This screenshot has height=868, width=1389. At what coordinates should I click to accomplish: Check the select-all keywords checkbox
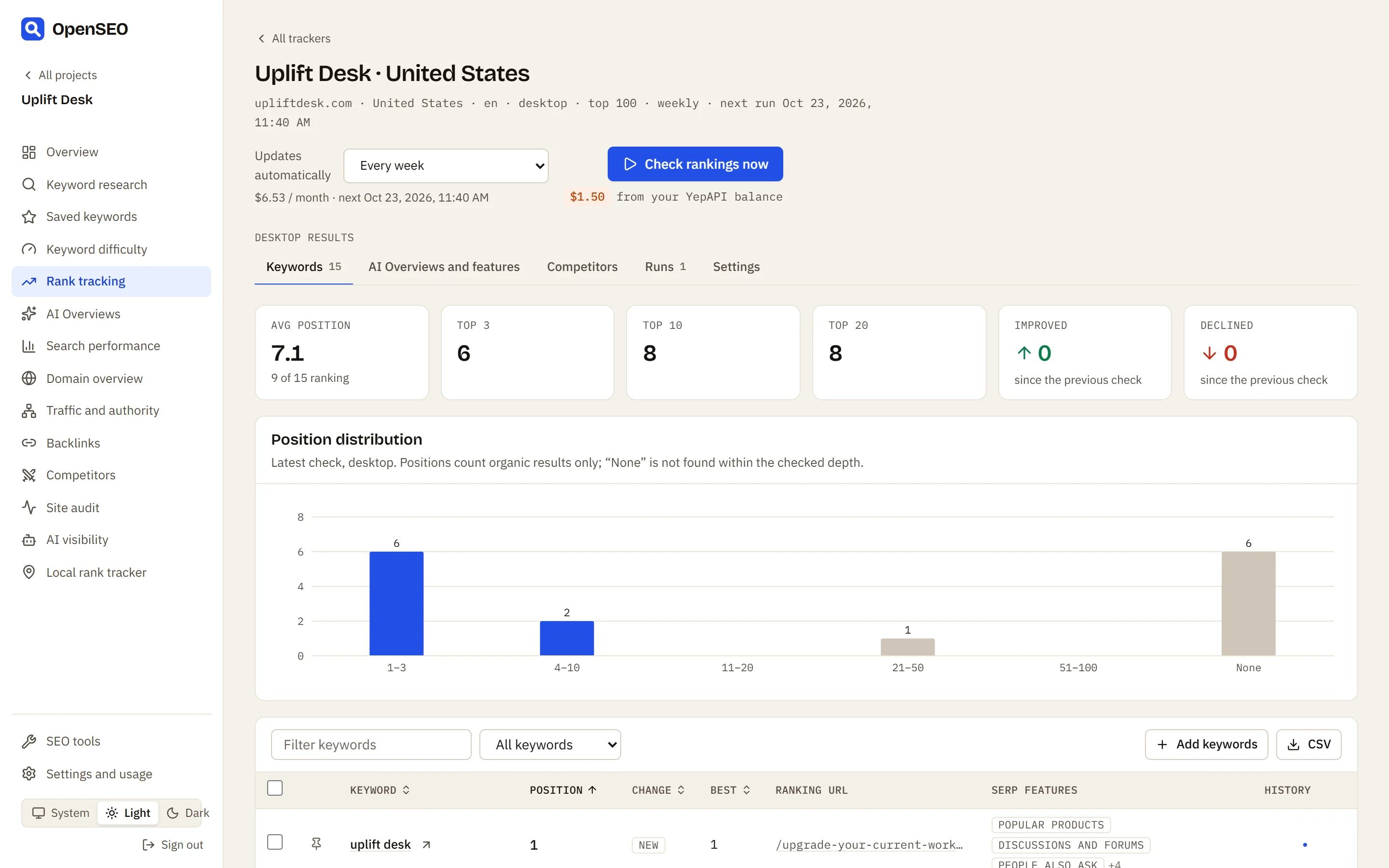275,788
